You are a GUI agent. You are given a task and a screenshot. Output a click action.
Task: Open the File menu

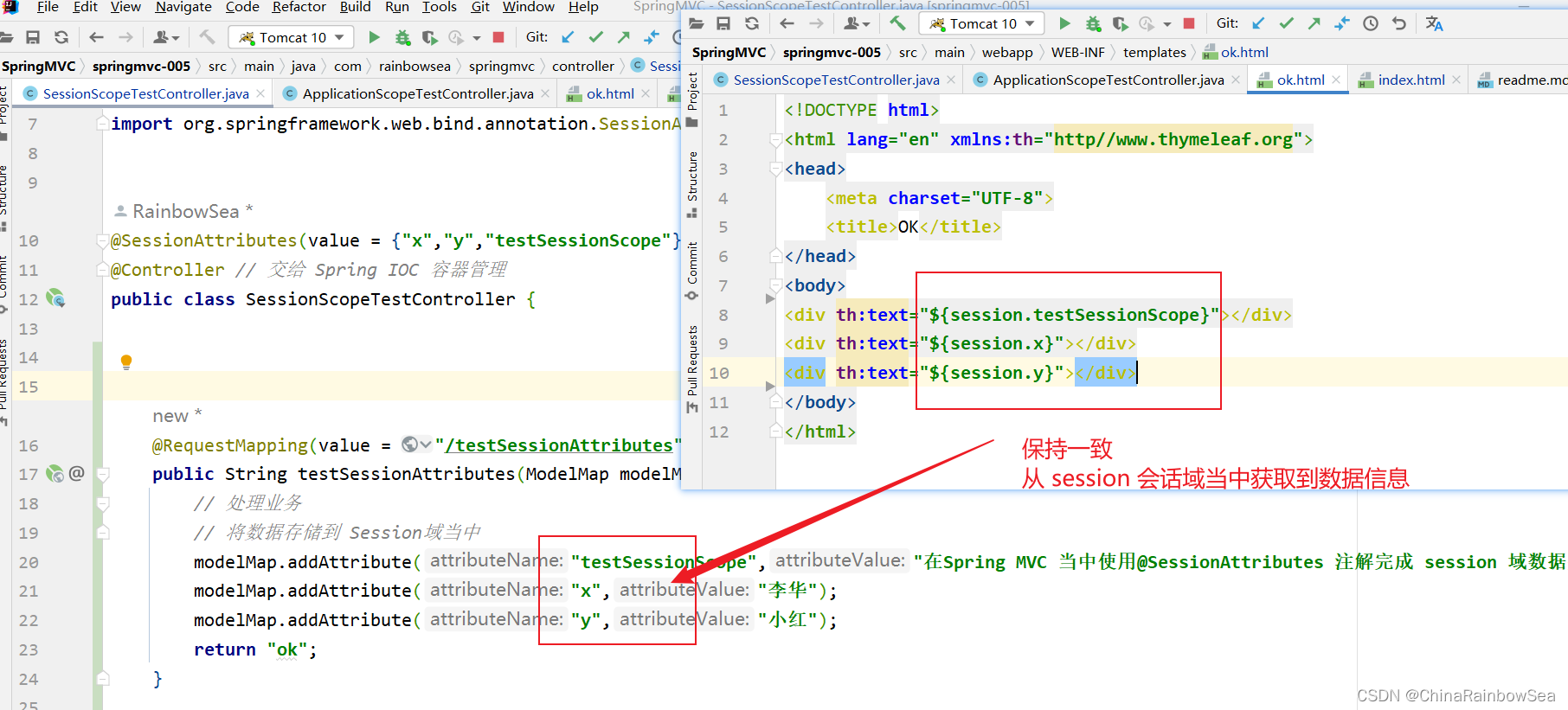click(48, 7)
